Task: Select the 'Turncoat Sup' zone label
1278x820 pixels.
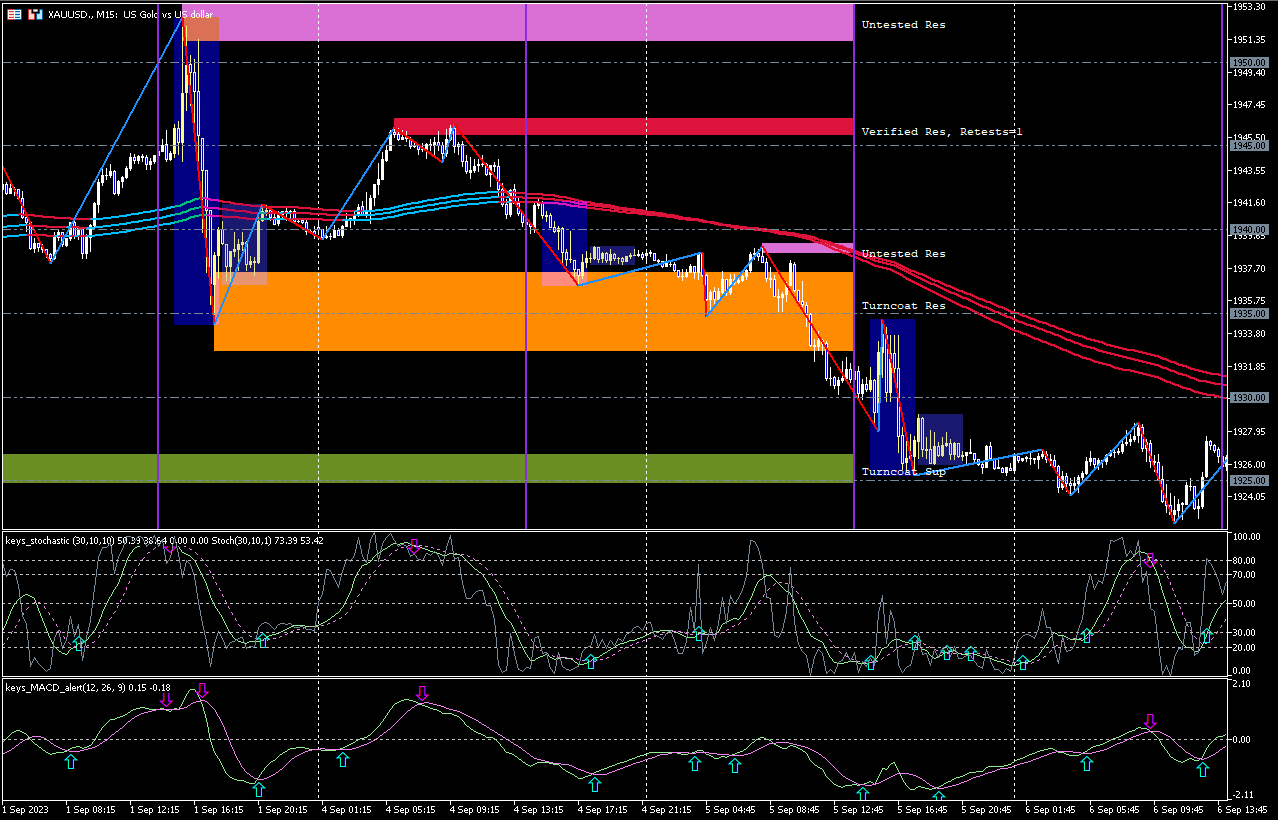Action: 903,471
